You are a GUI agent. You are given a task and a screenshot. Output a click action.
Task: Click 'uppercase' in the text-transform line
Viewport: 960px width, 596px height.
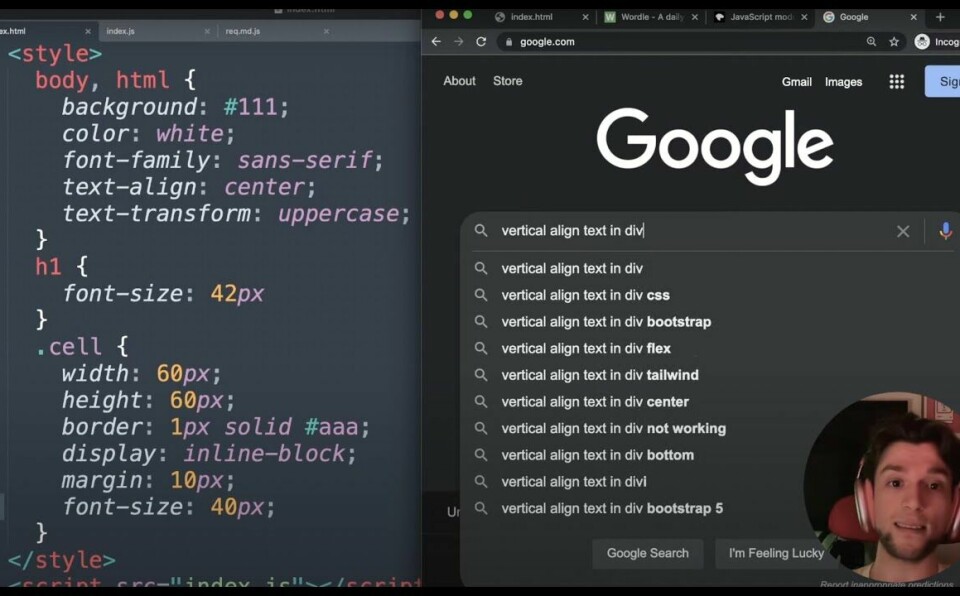coord(338,214)
